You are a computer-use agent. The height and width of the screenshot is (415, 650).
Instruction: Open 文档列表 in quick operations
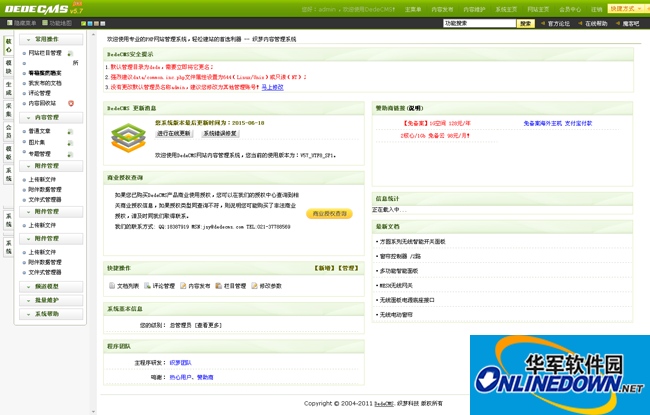(x=124, y=286)
